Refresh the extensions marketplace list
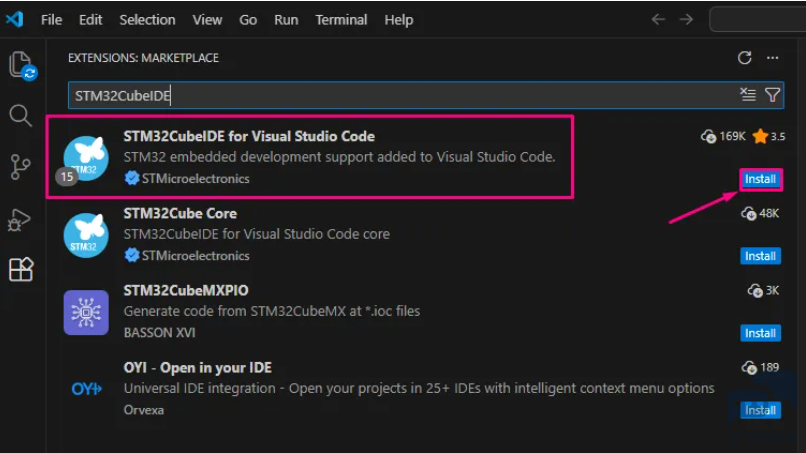The height and width of the screenshot is (453, 806). point(745,58)
